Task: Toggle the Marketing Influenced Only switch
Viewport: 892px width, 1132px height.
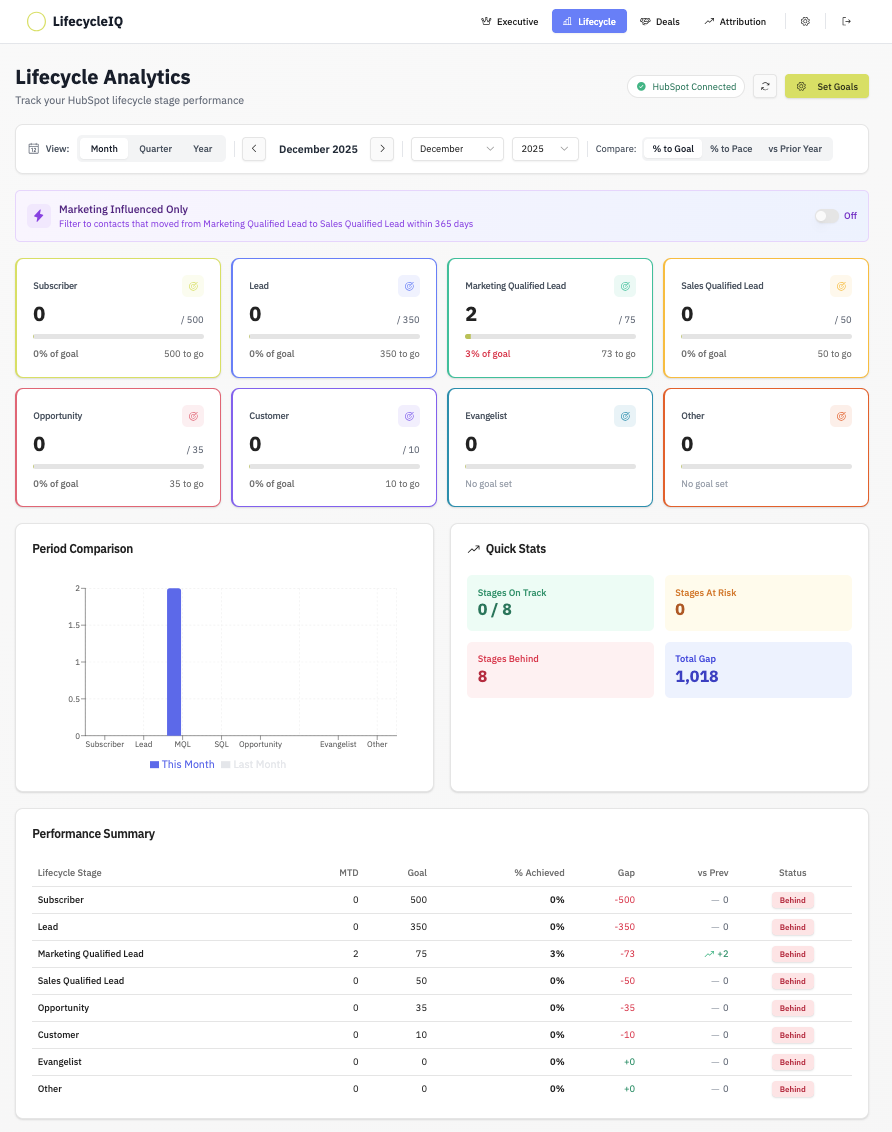Action: pyautogui.click(x=826, y=216)
